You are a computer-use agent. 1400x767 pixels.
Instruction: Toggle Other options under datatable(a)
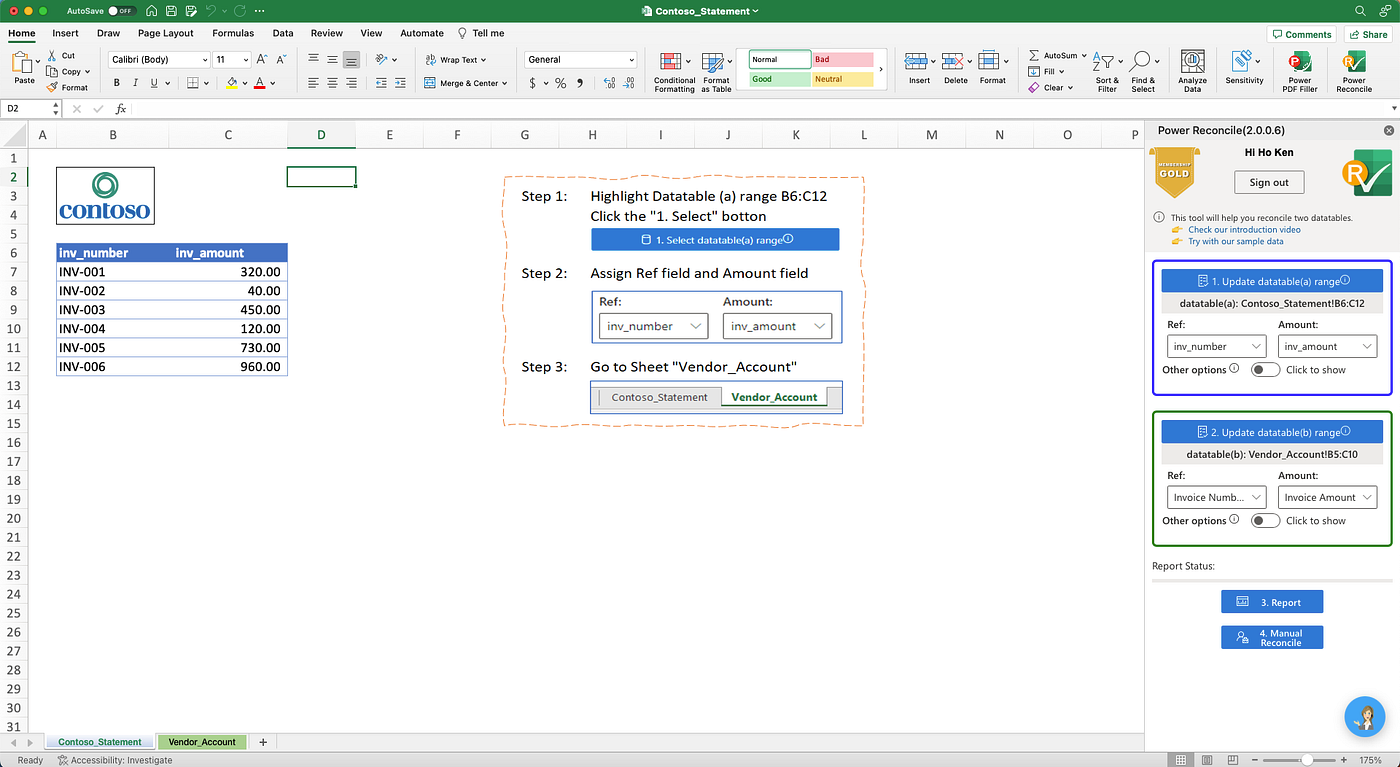(x=1265, y=370)
